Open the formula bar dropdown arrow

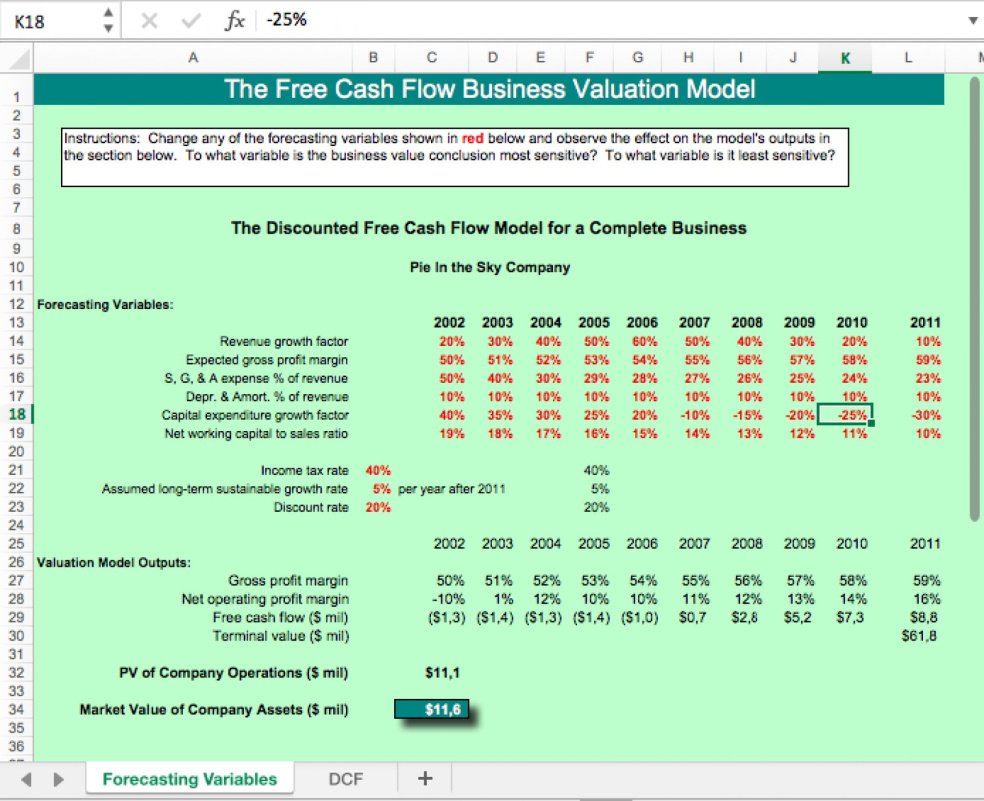(972, 18)
